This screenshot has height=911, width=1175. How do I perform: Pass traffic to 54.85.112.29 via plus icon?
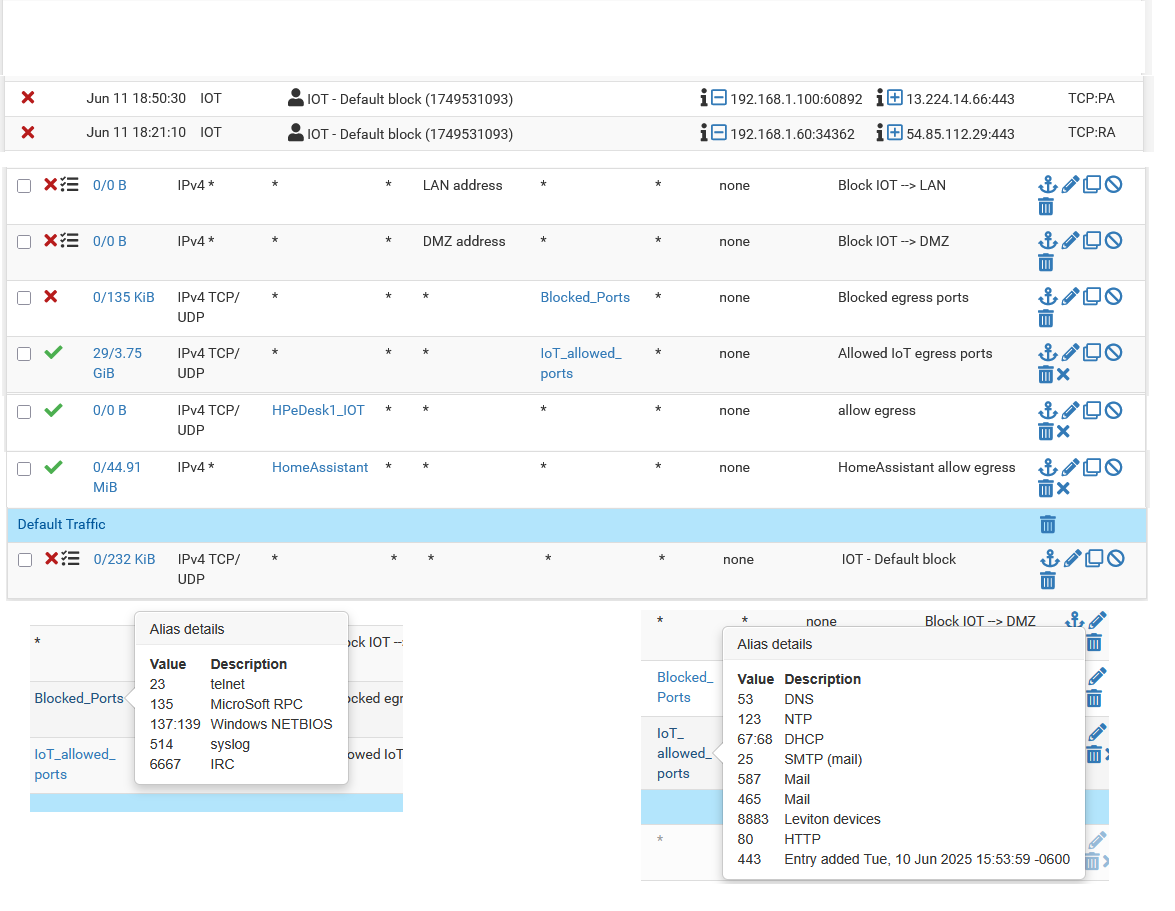(895, 133)
